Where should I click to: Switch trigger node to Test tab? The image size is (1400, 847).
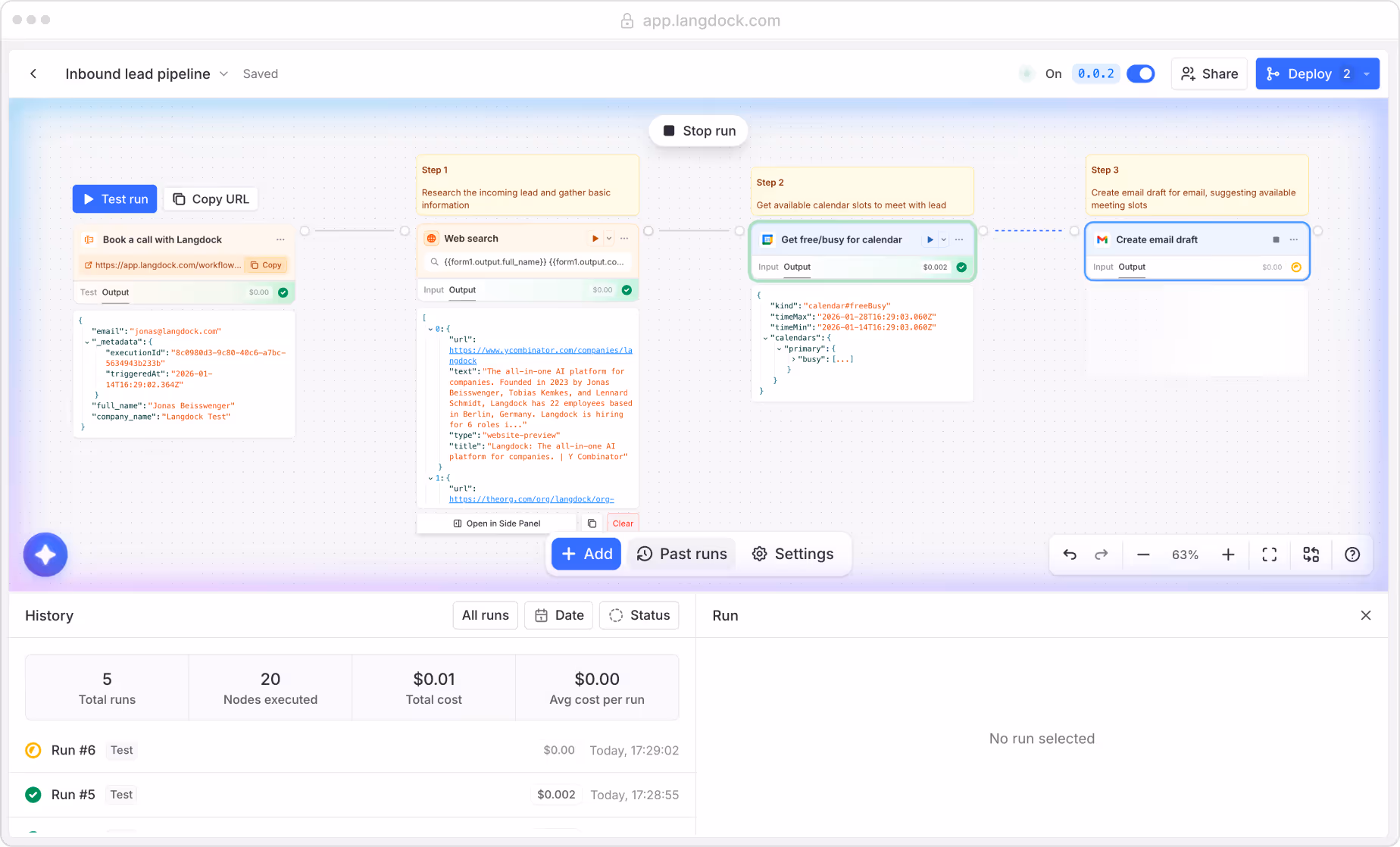(x=89, y=292)
